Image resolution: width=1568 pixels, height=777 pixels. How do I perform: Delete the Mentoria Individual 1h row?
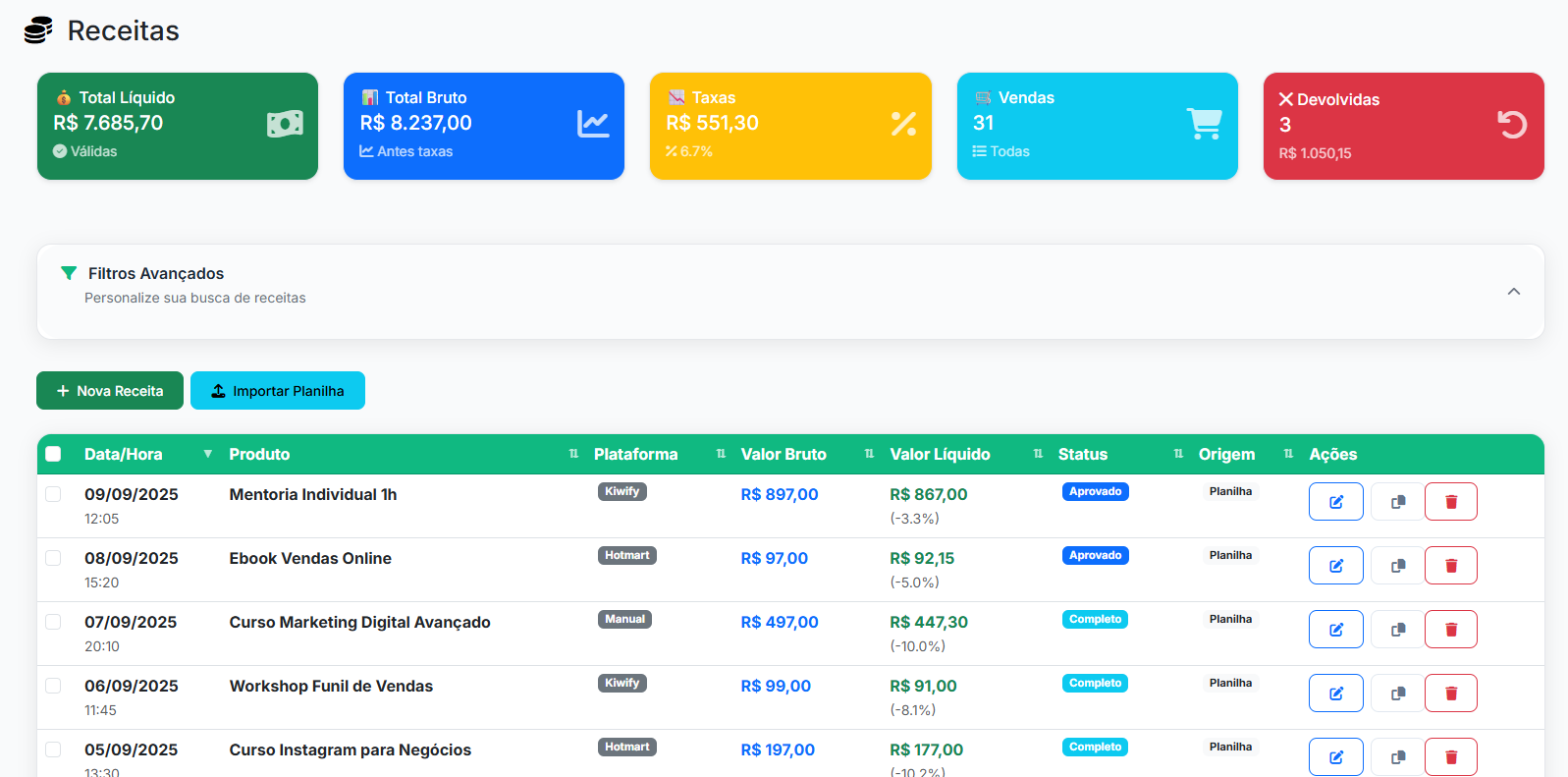(x=1450, y=502)
